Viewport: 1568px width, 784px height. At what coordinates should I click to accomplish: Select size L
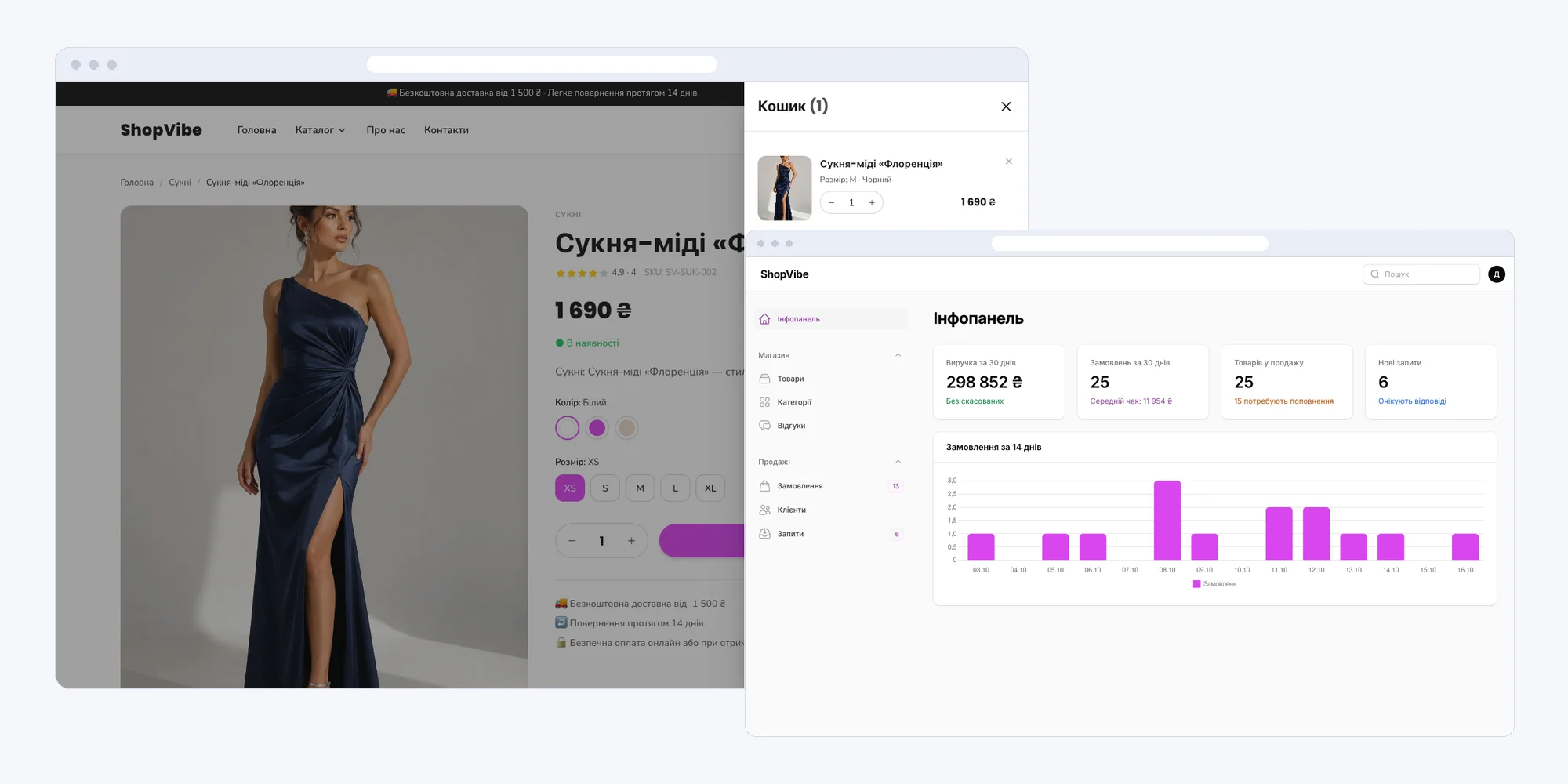tap(675, 488)
